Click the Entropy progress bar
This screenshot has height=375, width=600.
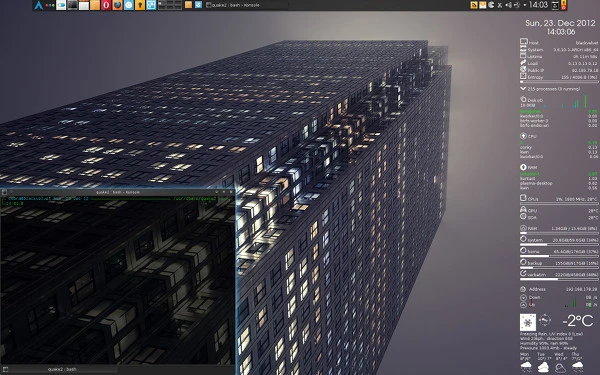pyautogui.click(x=558, y=82)
